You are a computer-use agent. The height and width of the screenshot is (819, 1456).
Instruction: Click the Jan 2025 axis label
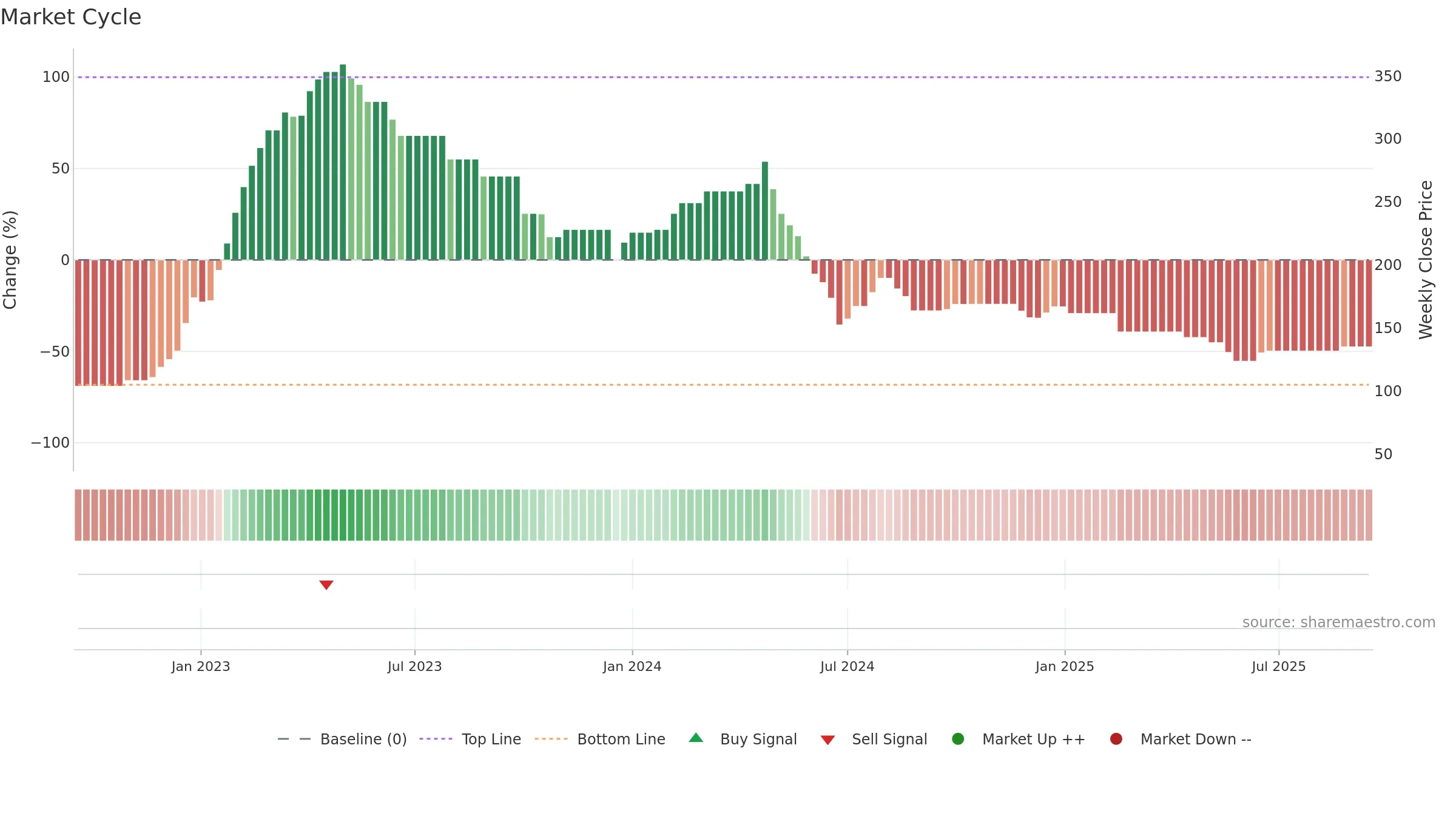[1065, 667]
